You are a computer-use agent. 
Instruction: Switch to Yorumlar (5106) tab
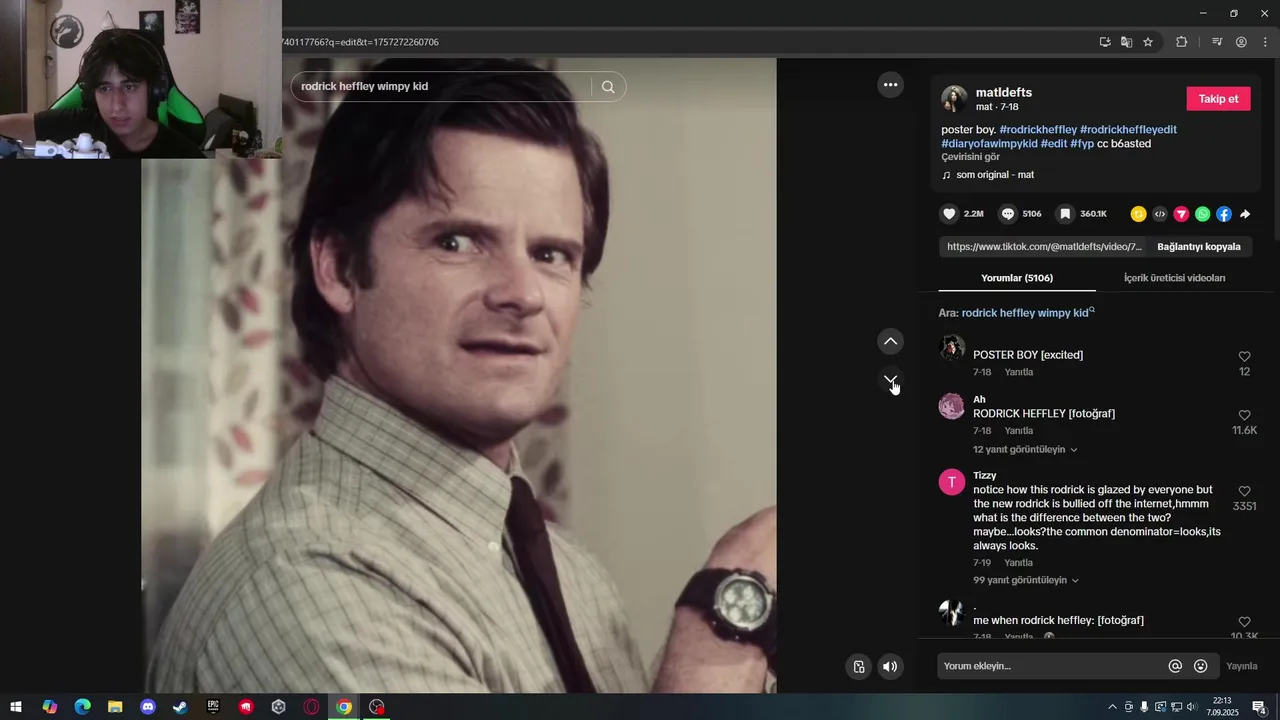(1016, 278)
